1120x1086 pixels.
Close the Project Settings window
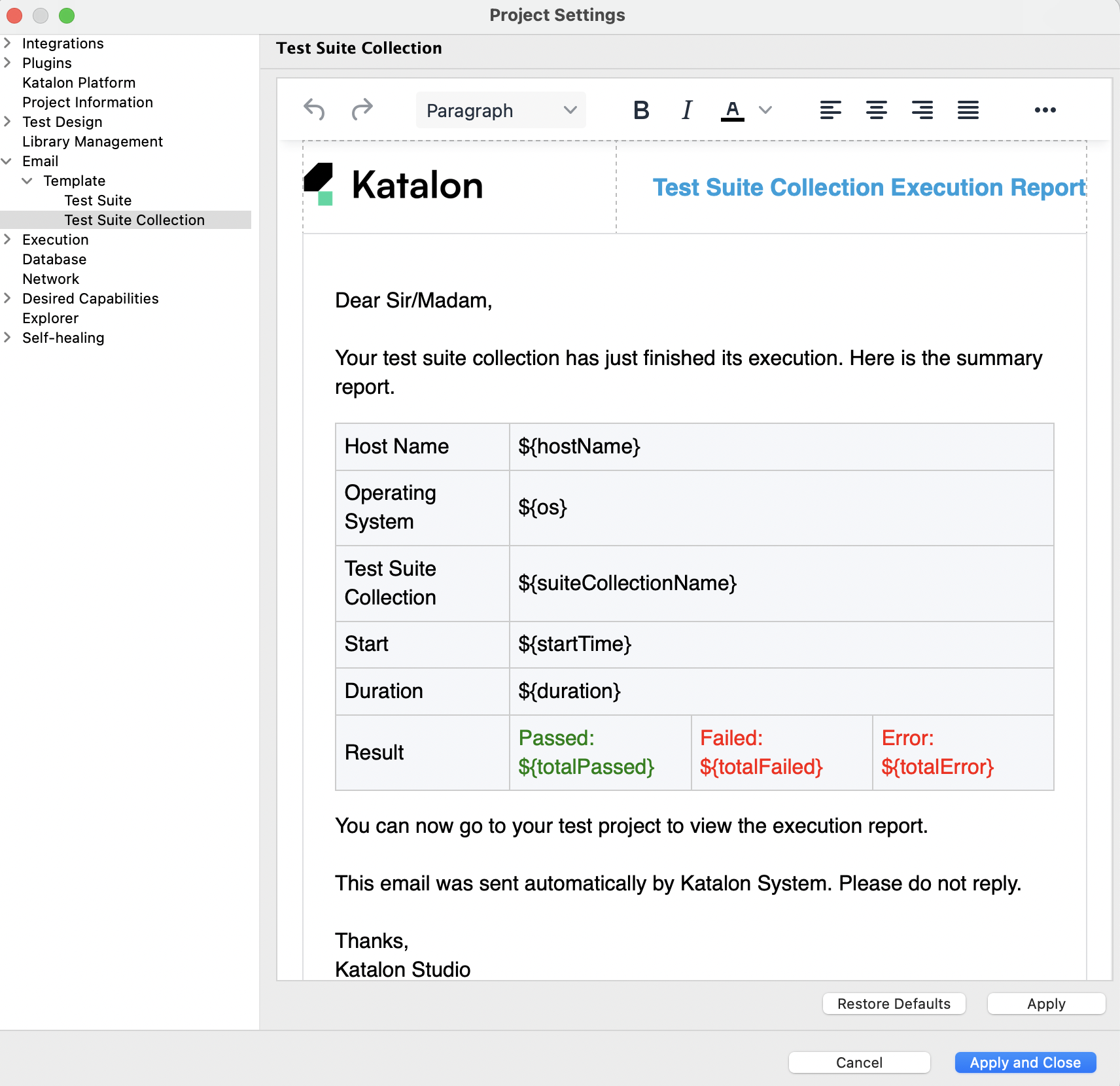(14, 15)
